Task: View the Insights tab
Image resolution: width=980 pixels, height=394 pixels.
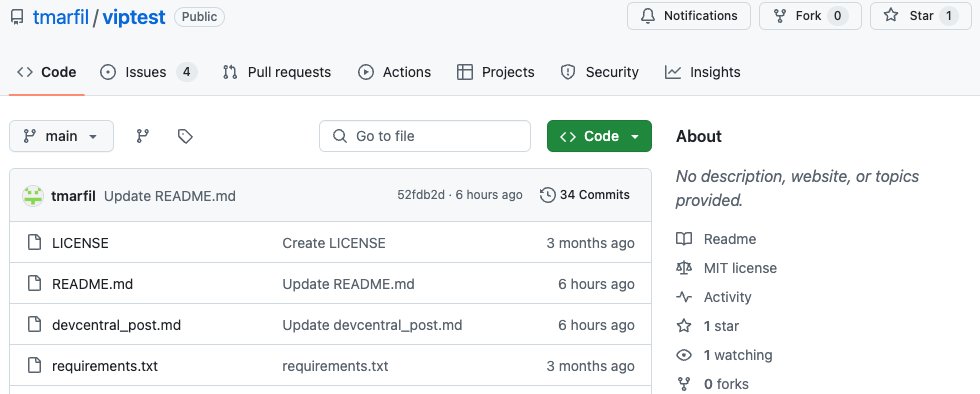Action: 702,72
